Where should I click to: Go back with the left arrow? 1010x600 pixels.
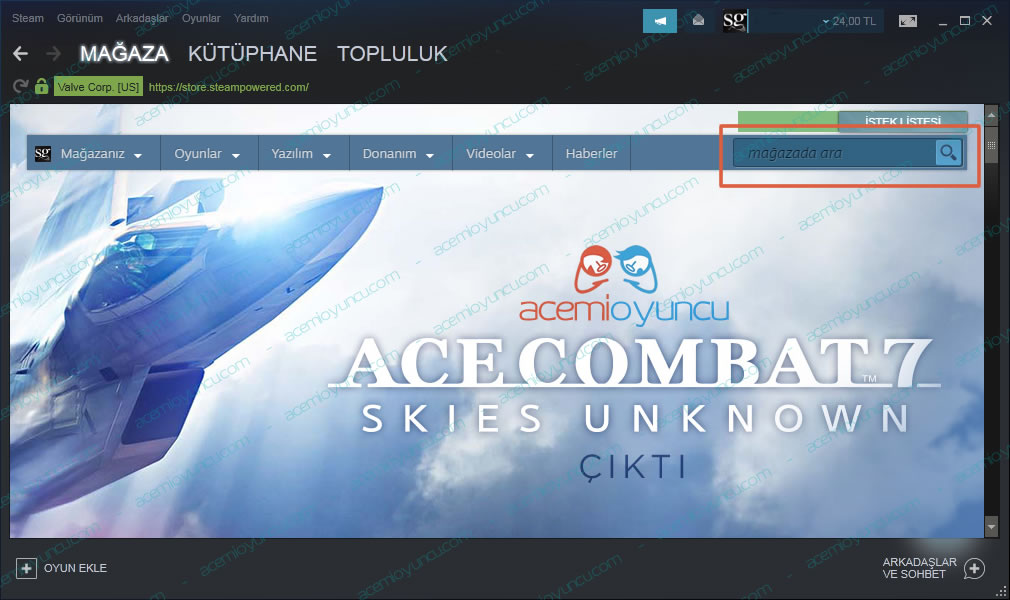pyautogui.click(x=21, y=53)
